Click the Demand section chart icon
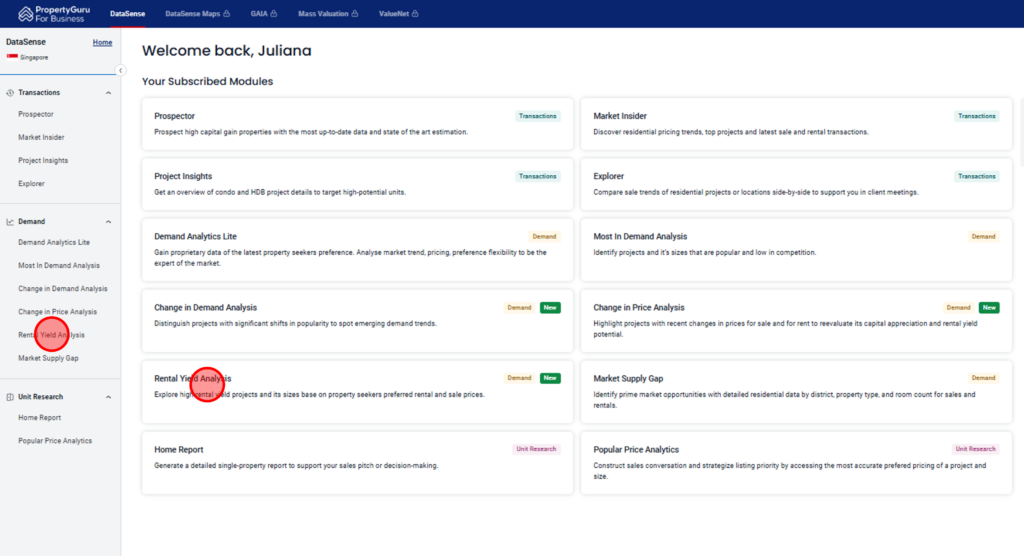Screen dimensions: 1024x556 coord(10,221)
